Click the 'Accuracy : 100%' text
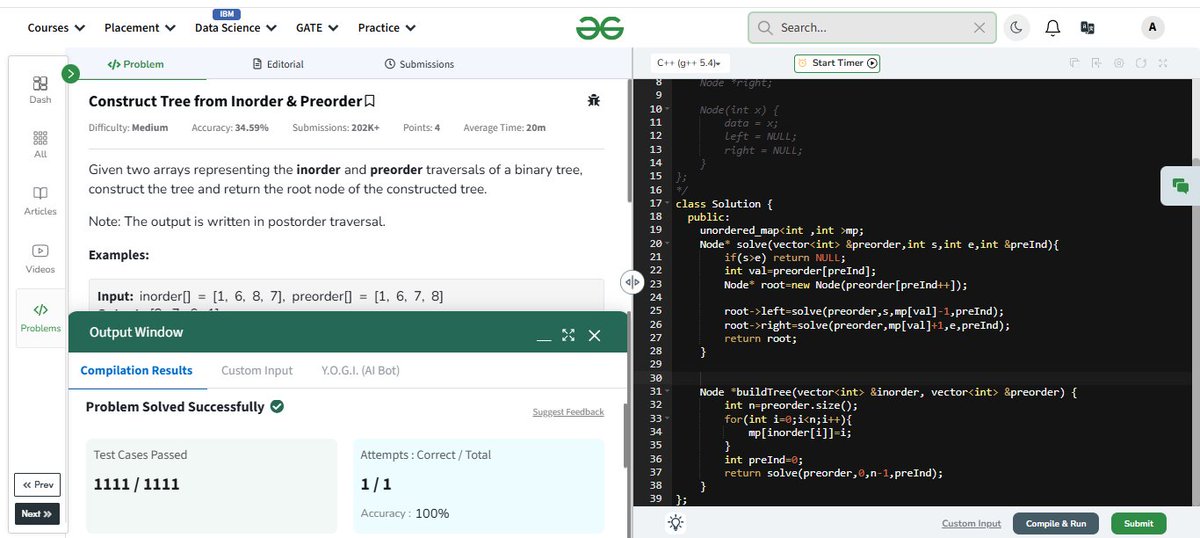This screenshot has width=1200, height=538. (405, 513)
